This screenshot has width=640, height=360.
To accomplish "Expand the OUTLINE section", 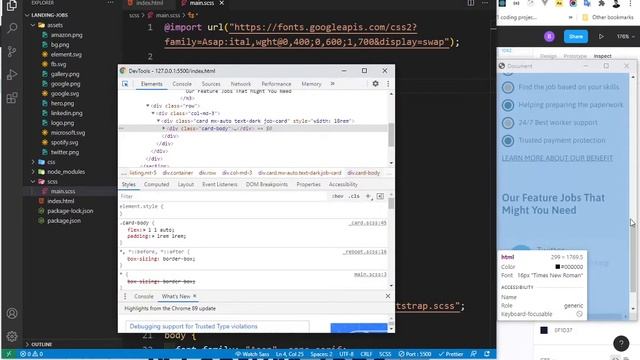I will click(x=27, y=344).
